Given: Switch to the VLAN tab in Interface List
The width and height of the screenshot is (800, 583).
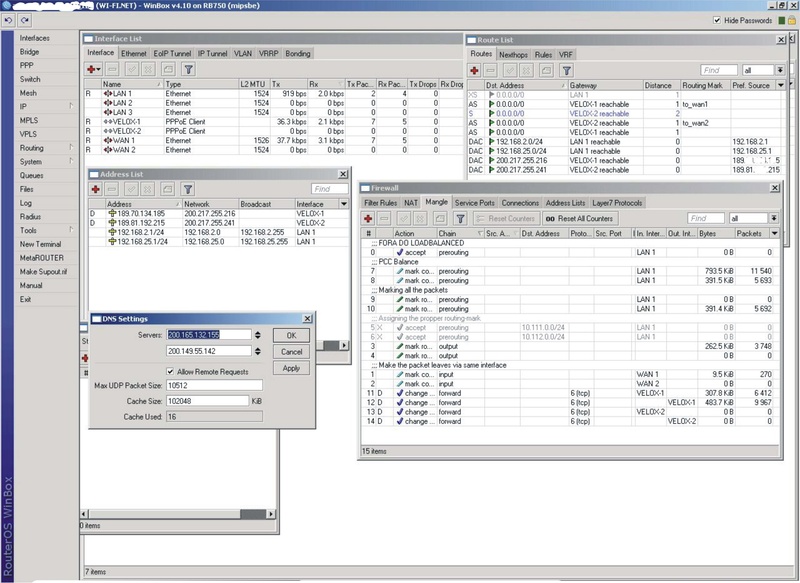Looking at the screenshot, I should (x=243, y=53).
